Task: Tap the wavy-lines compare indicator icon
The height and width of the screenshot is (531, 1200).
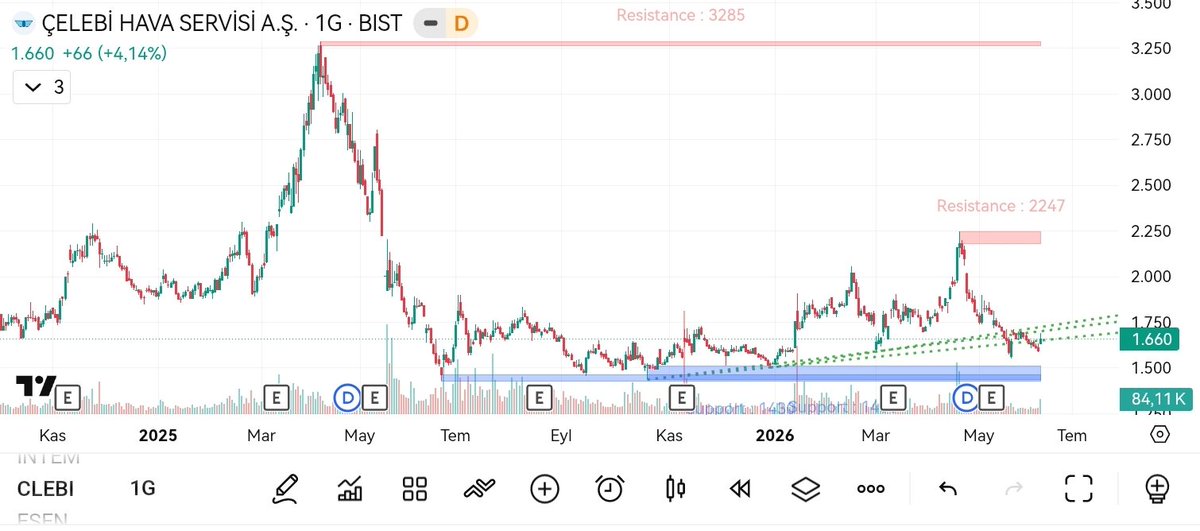Action: [479, 489]
